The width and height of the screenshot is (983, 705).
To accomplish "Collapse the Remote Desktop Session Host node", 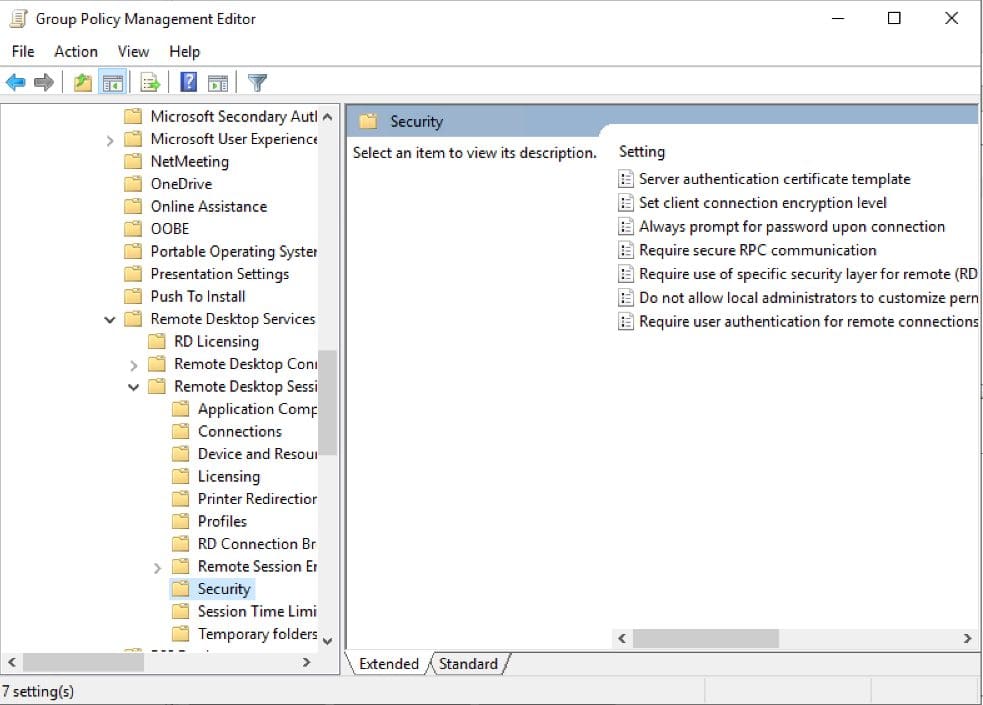I will point(134,387).
